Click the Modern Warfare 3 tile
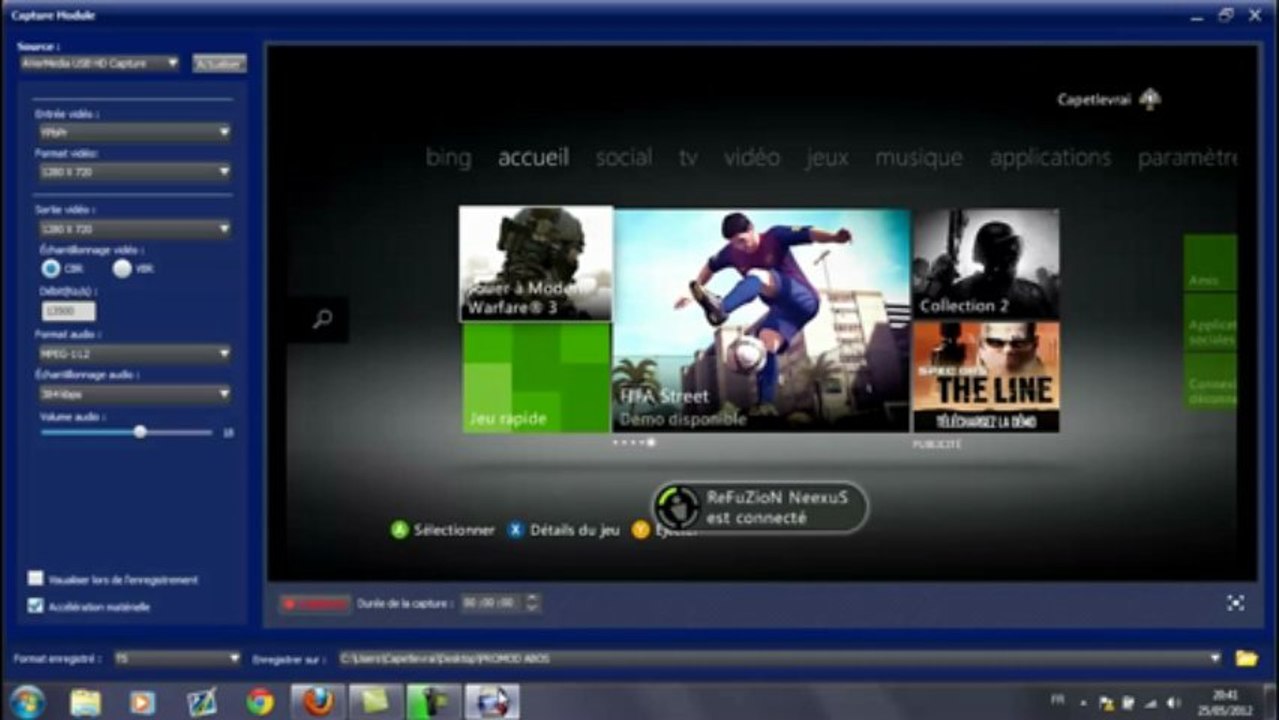 pos(536,264)
